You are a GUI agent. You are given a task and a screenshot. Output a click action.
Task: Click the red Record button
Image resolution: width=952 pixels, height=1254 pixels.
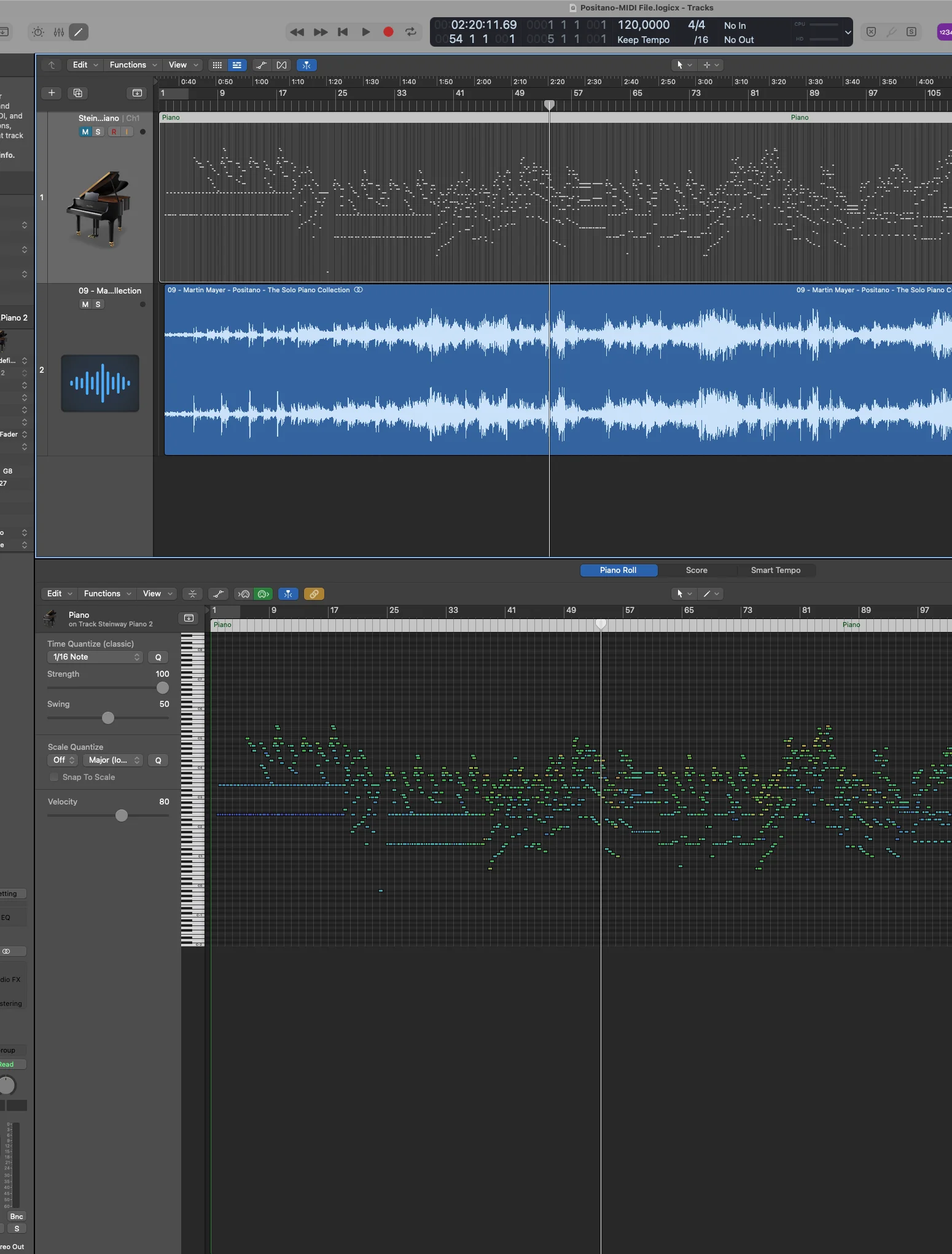point(388,32)
